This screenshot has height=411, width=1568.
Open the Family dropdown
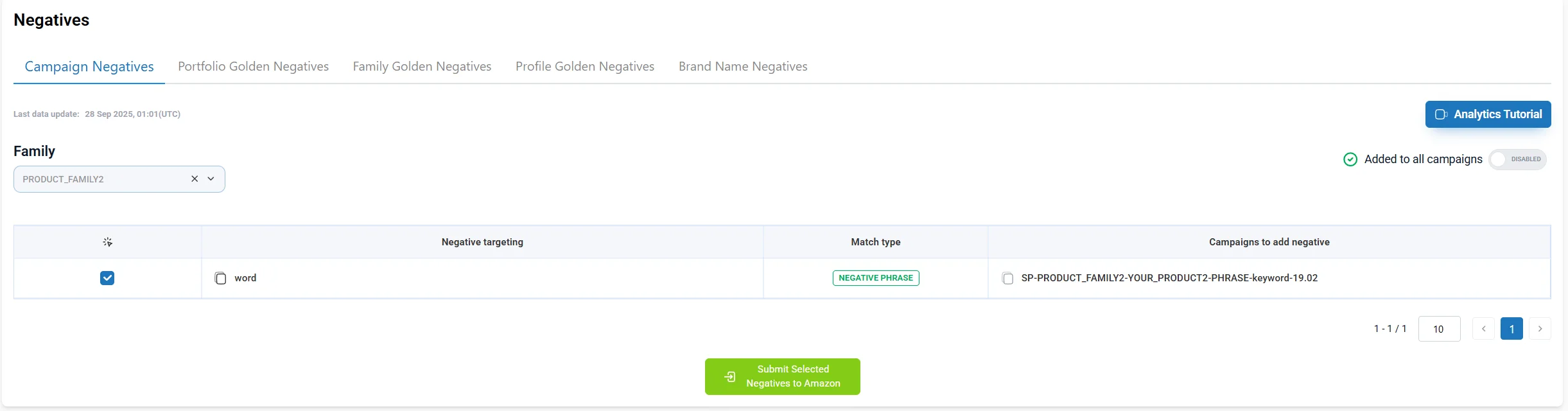pos(211,179)
